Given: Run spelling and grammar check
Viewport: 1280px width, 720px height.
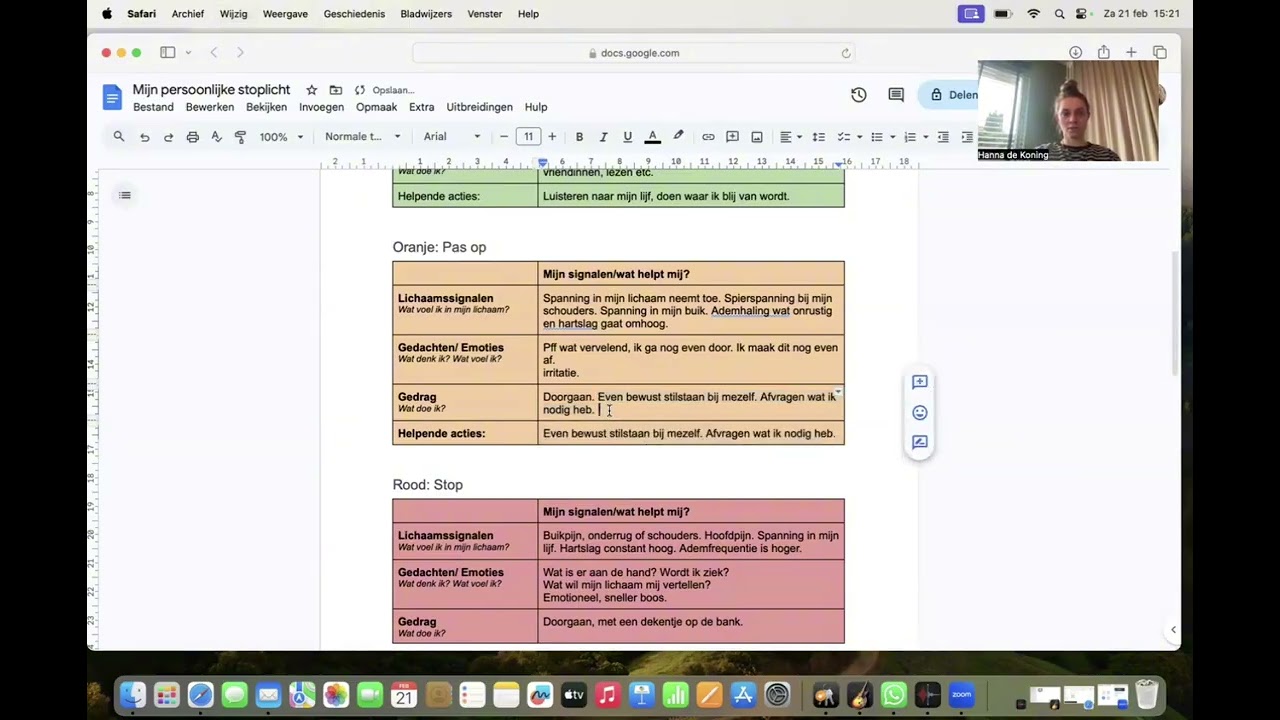Looking at the screenshot, I should [x=216, y=137].
